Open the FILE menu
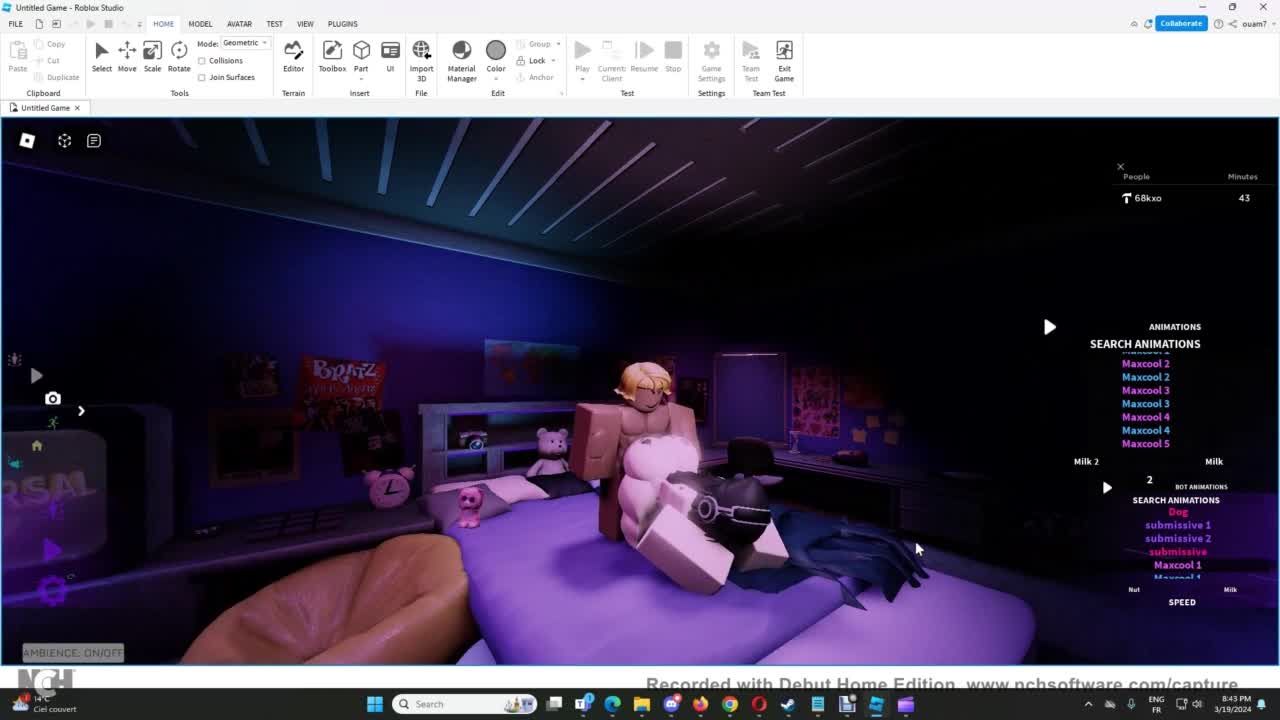Image resolution: width=1280 pixels, height=720 pixels. pyautogui.click(x=16, y=24)
